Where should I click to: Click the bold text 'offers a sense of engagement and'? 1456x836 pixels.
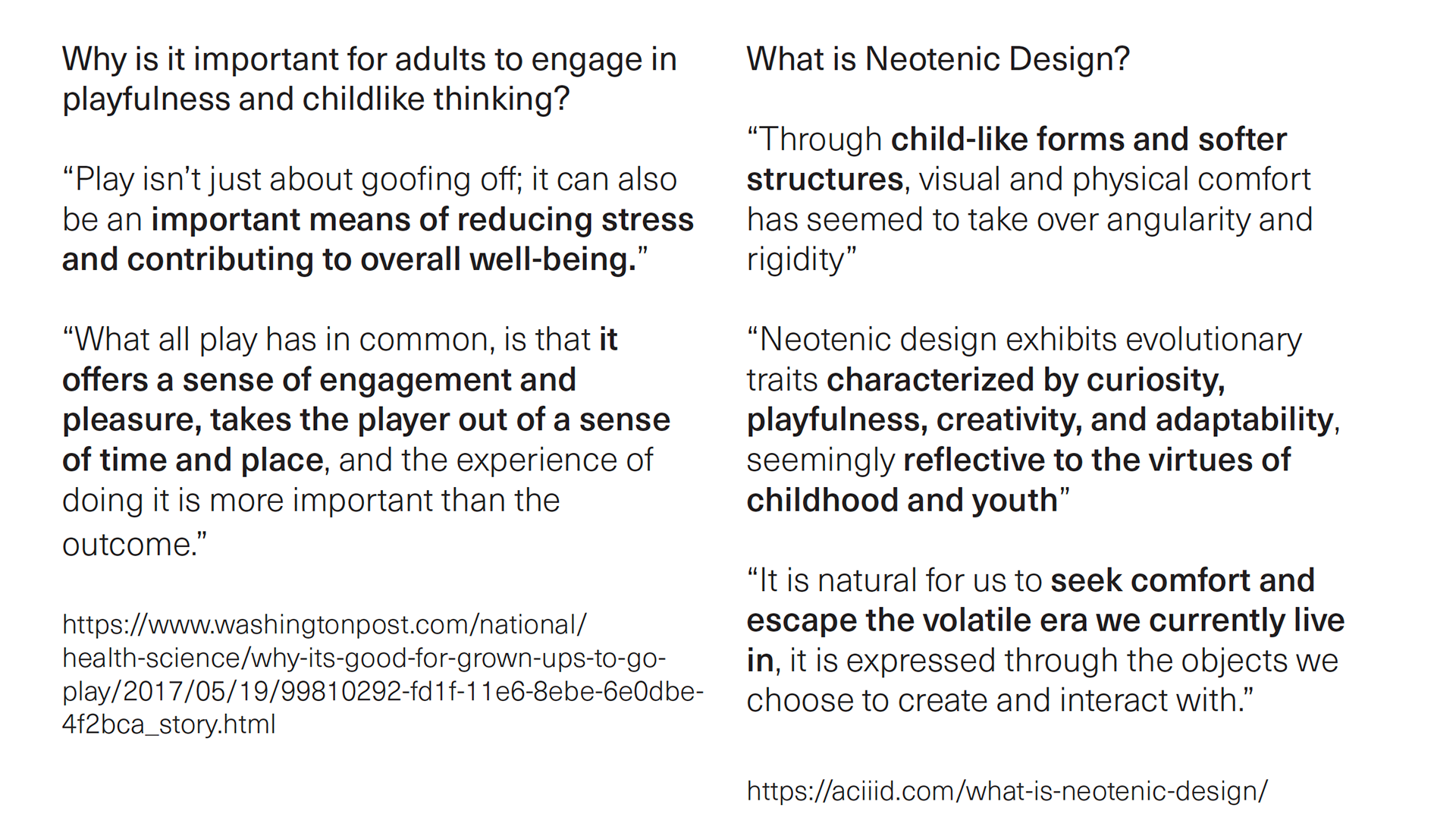[319, 379]
